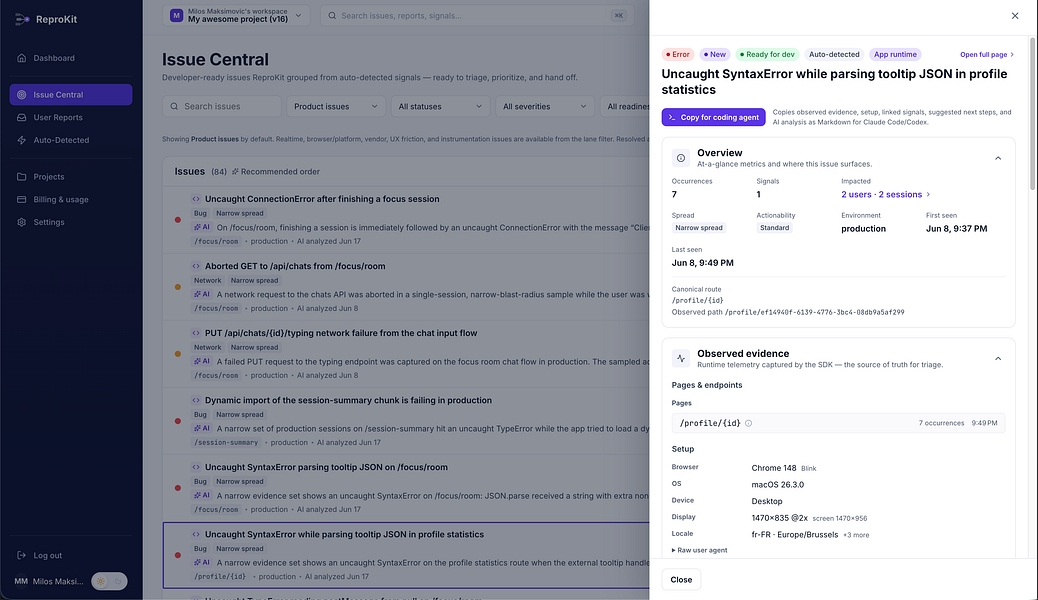Image resolution: width=1038 pixels, height=600 pixels.
Task: Open the workspace project selector dropdown
Action: coord(236,16)
